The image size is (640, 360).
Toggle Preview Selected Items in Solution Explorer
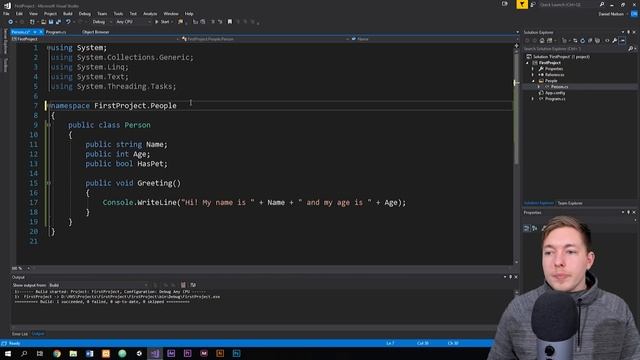[x=622, y=40]
